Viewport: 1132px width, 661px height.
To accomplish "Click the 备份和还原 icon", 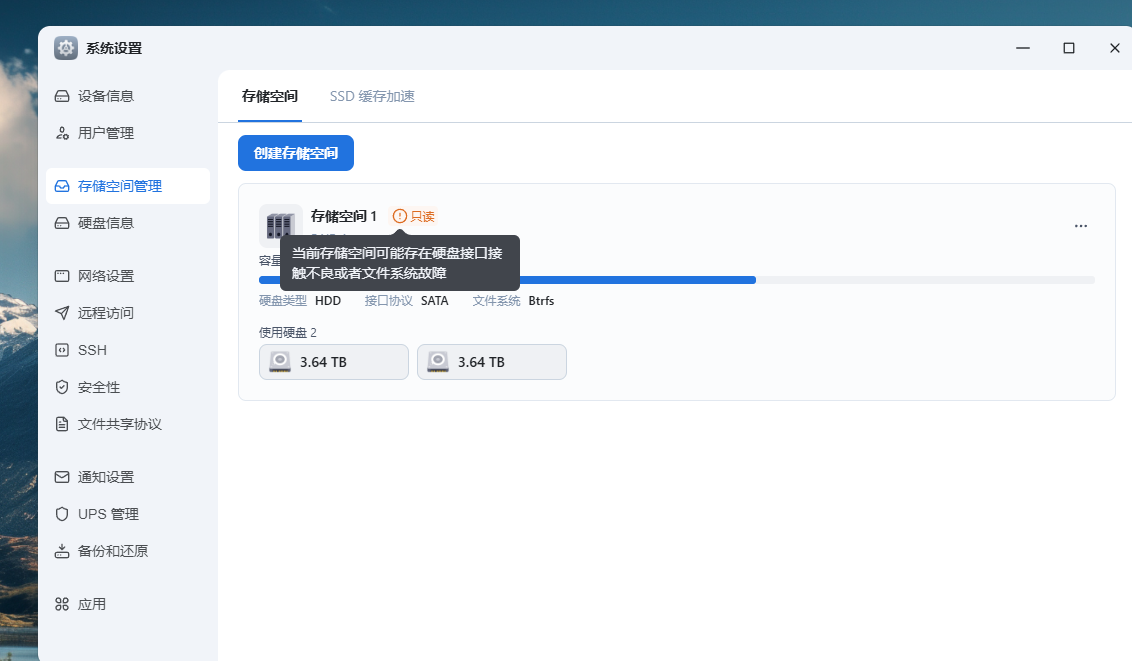I will 62,551.
